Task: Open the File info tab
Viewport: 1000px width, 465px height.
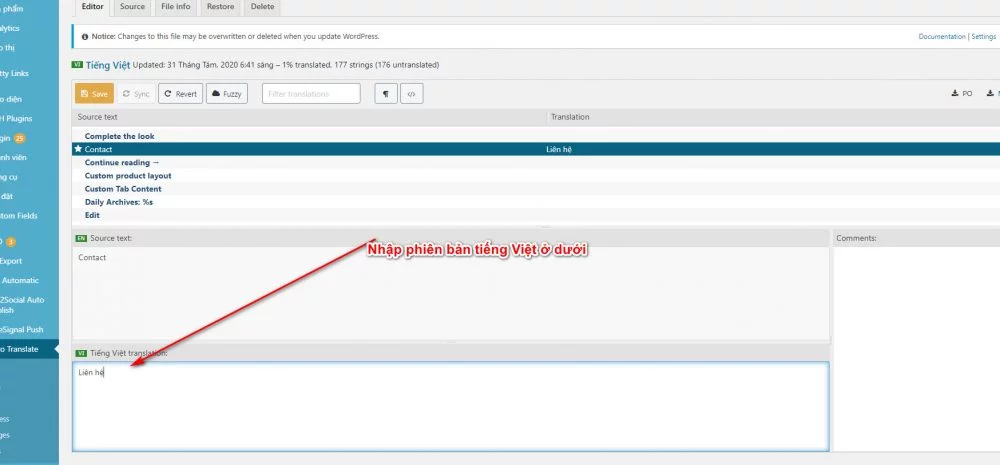Action: pos(174,7)
